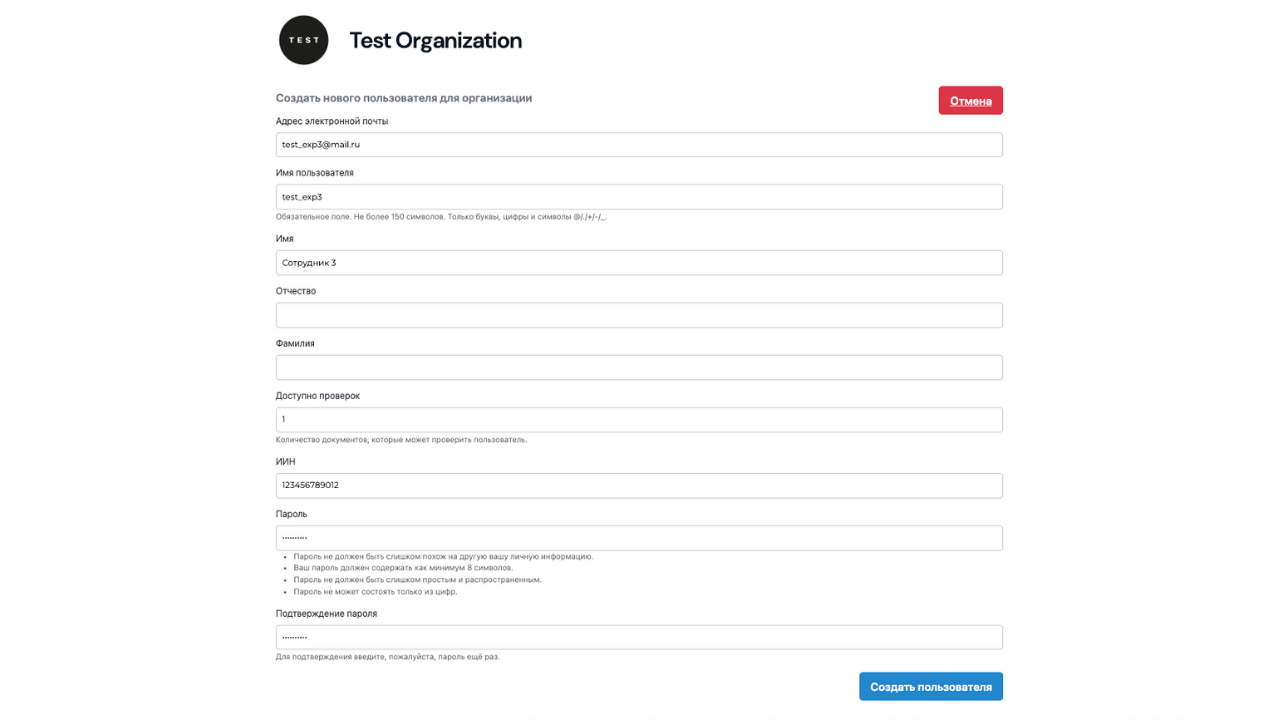This screenshot has width=1280, height=720.
Task: Click the Подтверждение пароля masked input
Action: click(x=639, y=638)
